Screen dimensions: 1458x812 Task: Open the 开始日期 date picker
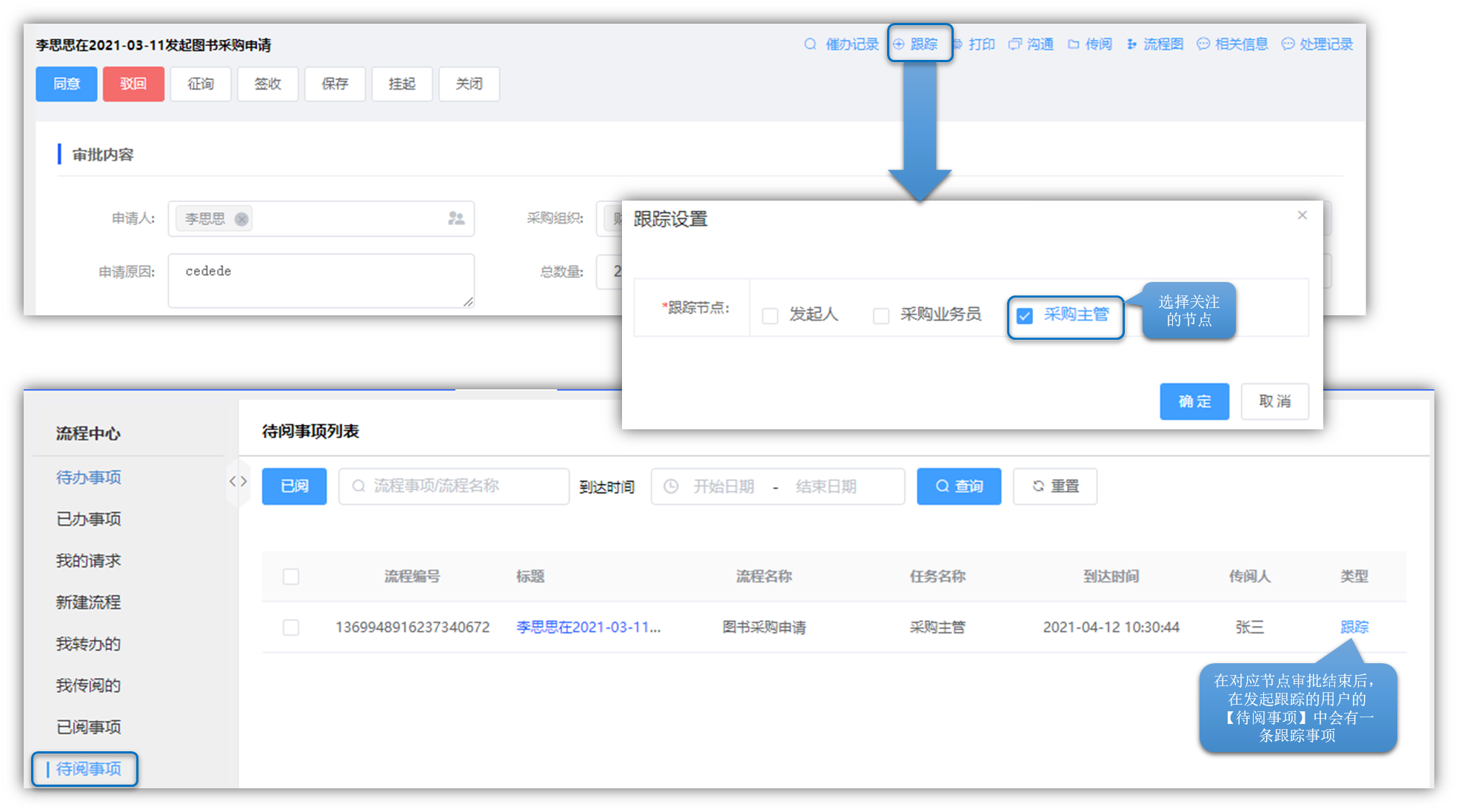[723, 486]
